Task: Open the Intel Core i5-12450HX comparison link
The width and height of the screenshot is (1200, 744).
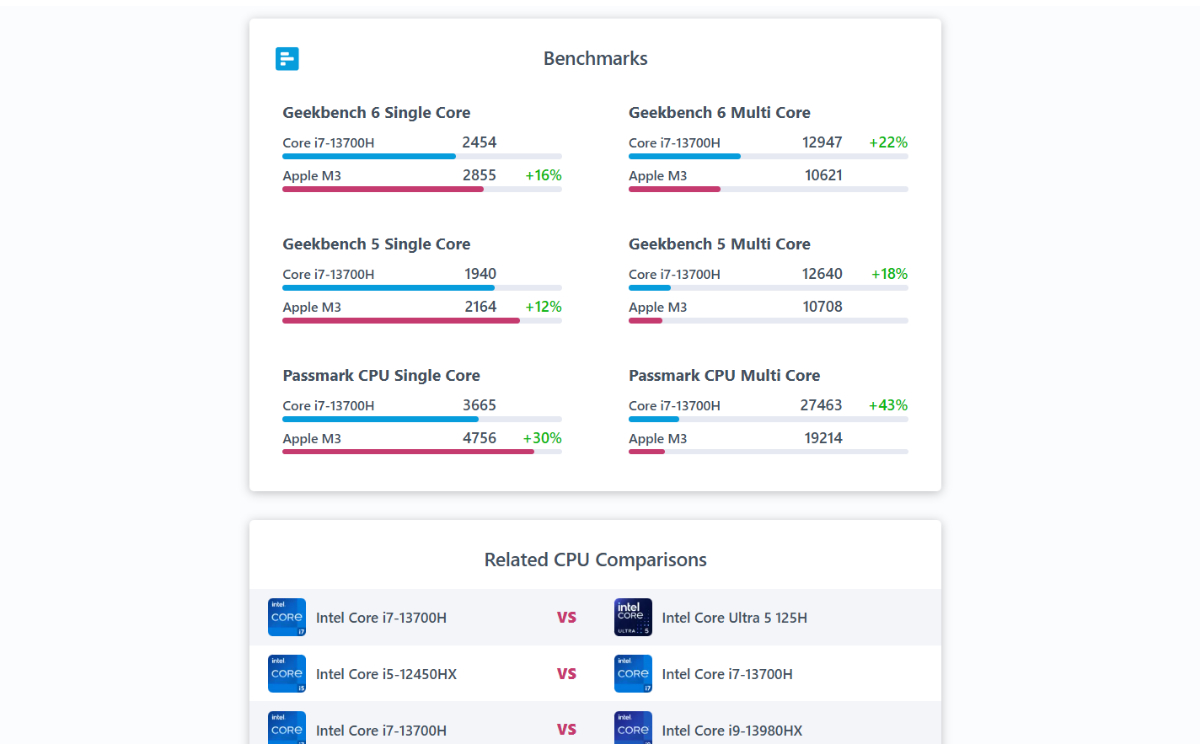Action: 386,674
